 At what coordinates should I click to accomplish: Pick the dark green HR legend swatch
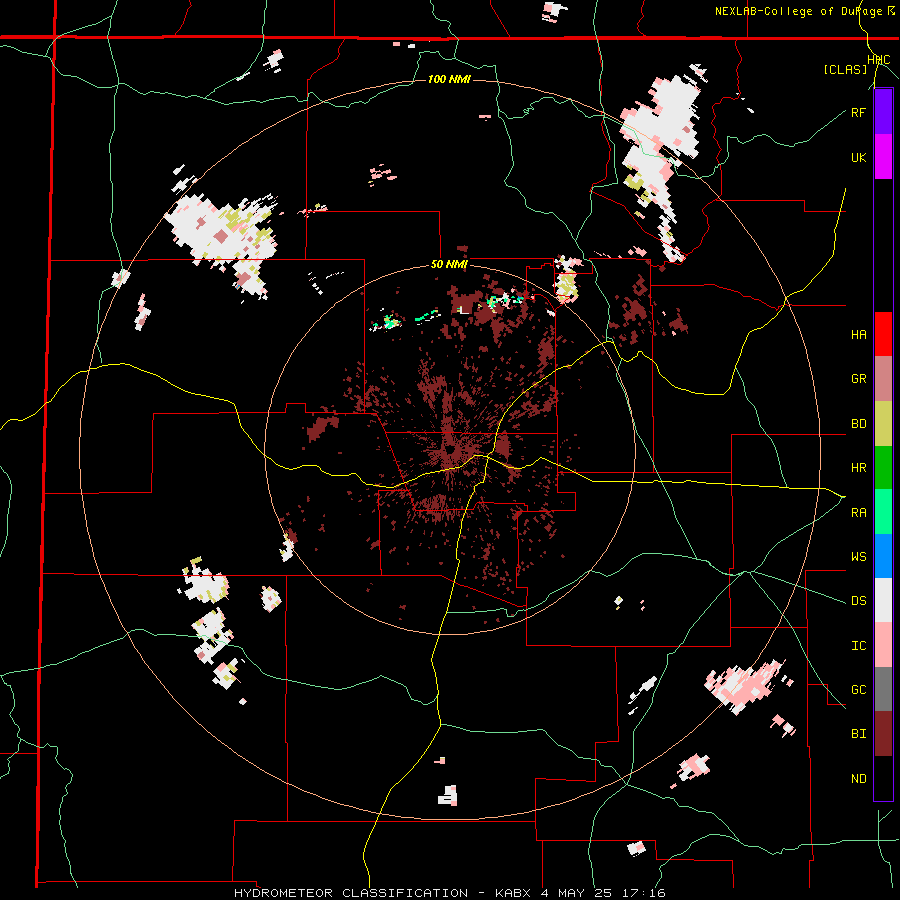pyautogui.click(x=883, y=467)
